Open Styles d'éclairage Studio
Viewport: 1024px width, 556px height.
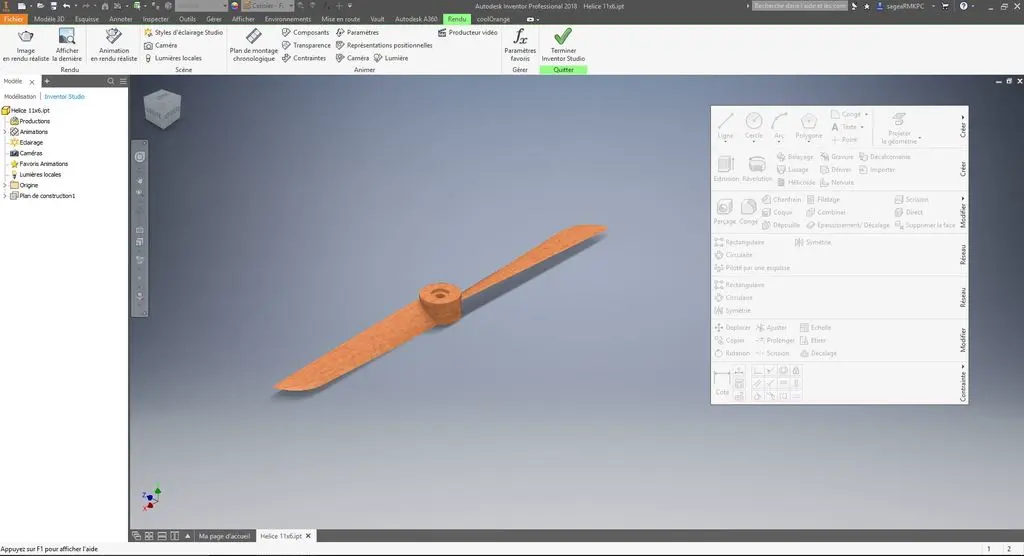click(x=184, y=32)
